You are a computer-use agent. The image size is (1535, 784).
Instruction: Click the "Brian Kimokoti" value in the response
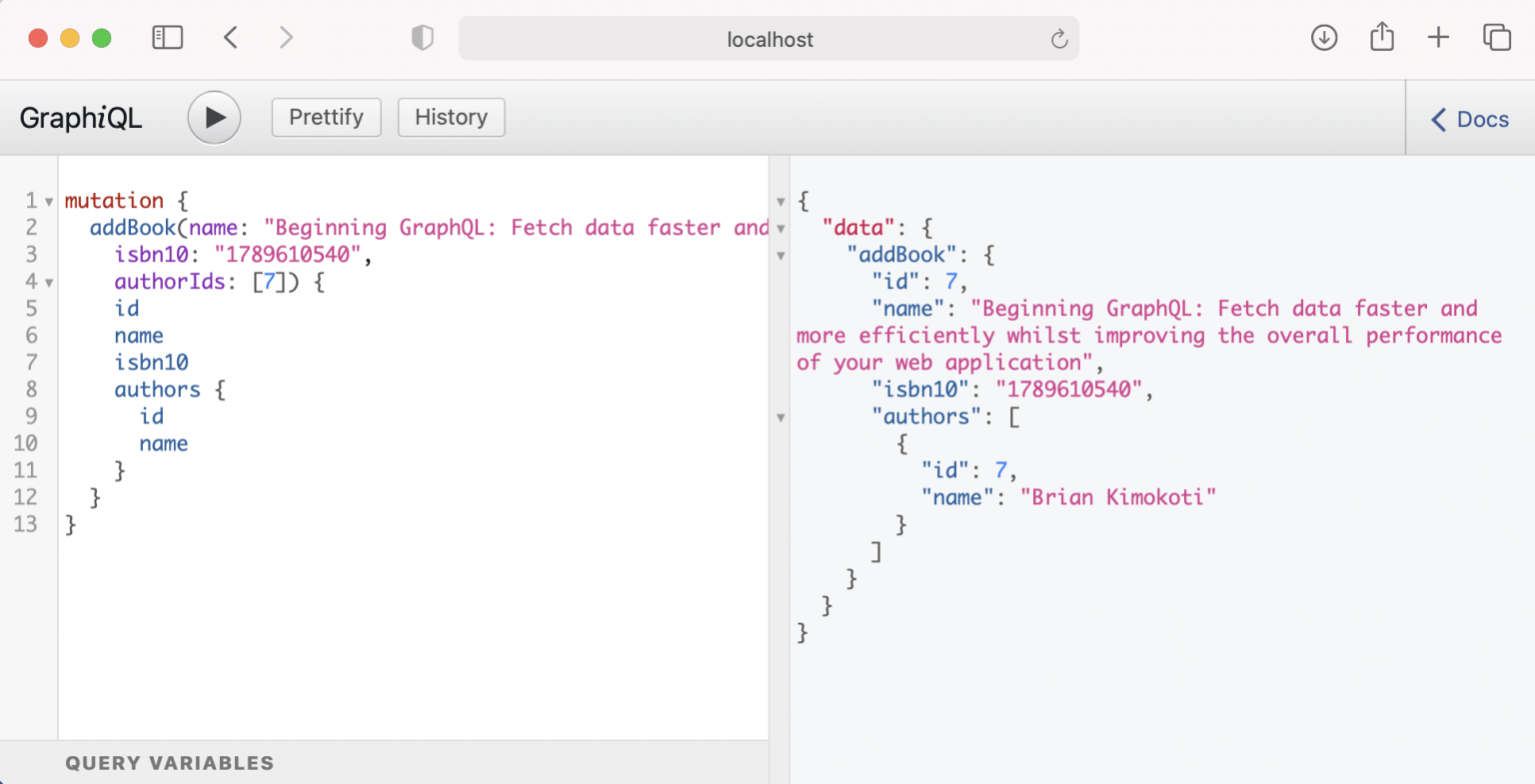coord(1118,497)
